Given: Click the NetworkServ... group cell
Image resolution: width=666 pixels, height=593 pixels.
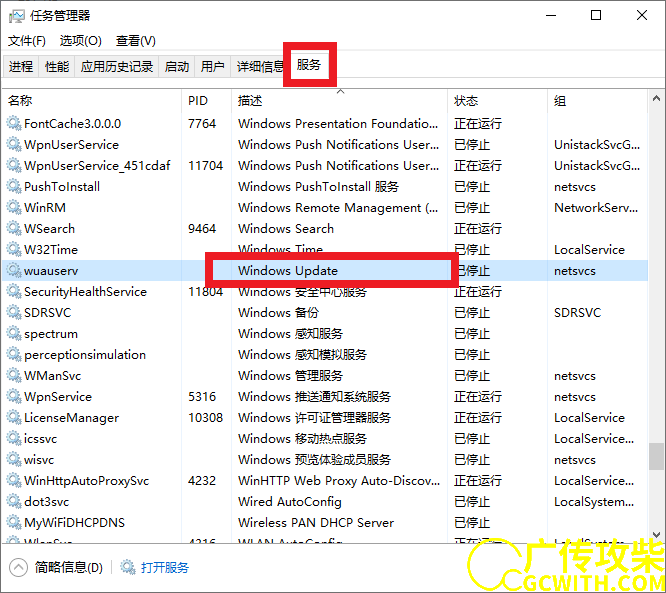Looking at the screenshot, I should click(596, 208).
